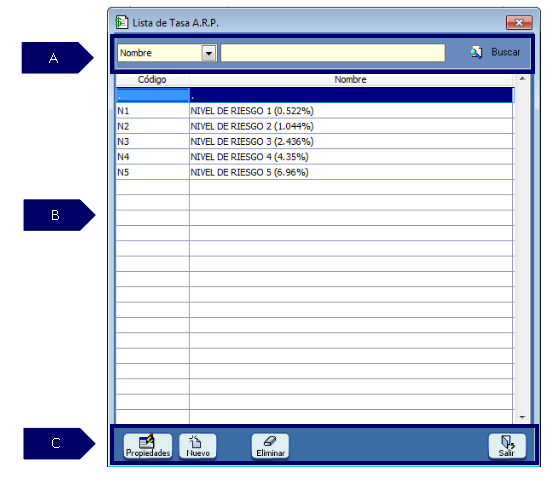Click the scrollbar up arrow
This screenshot has height=485, width=557.
[522, 79]
